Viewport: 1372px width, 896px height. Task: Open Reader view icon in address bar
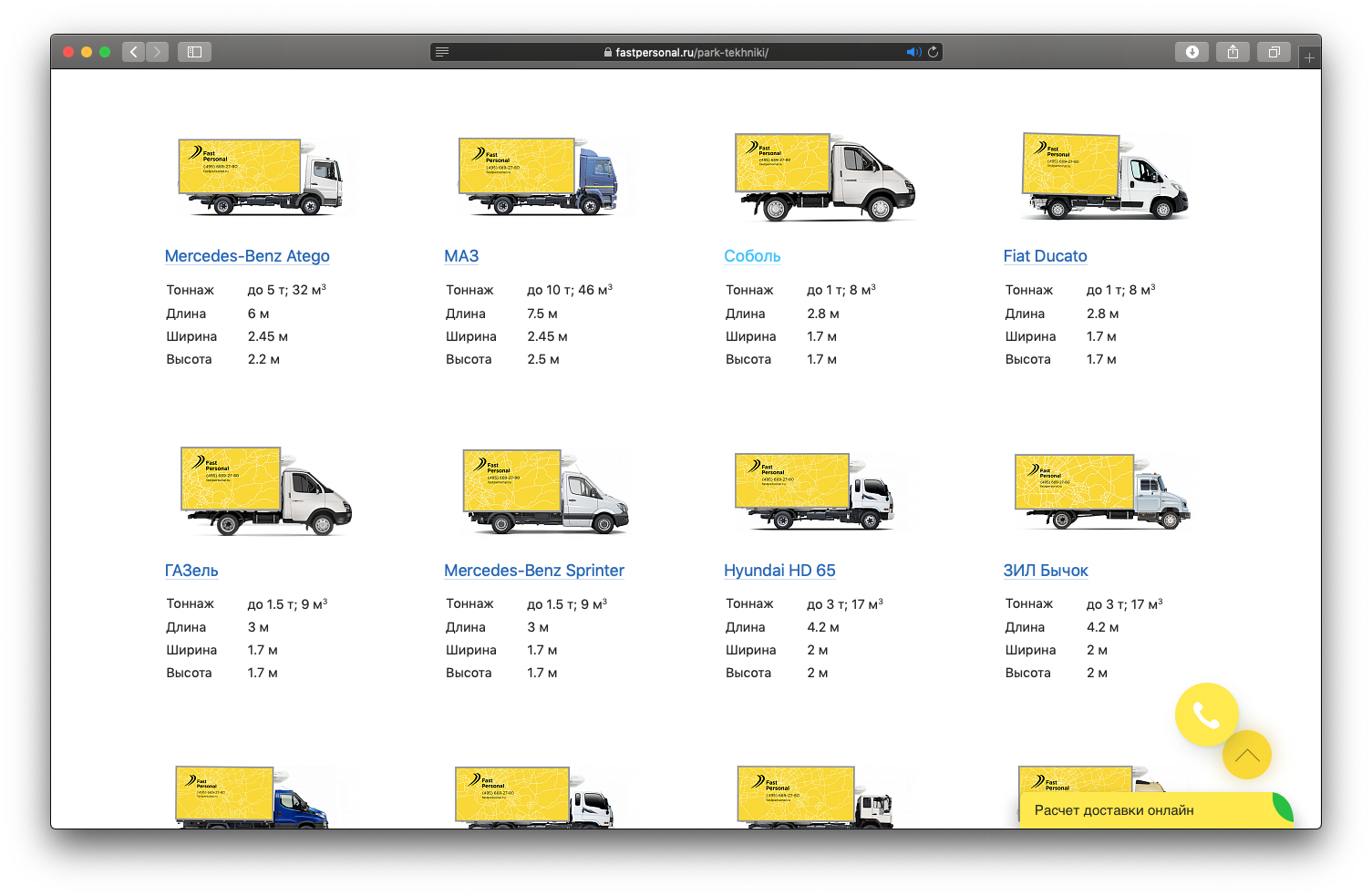tap(442, 52)
